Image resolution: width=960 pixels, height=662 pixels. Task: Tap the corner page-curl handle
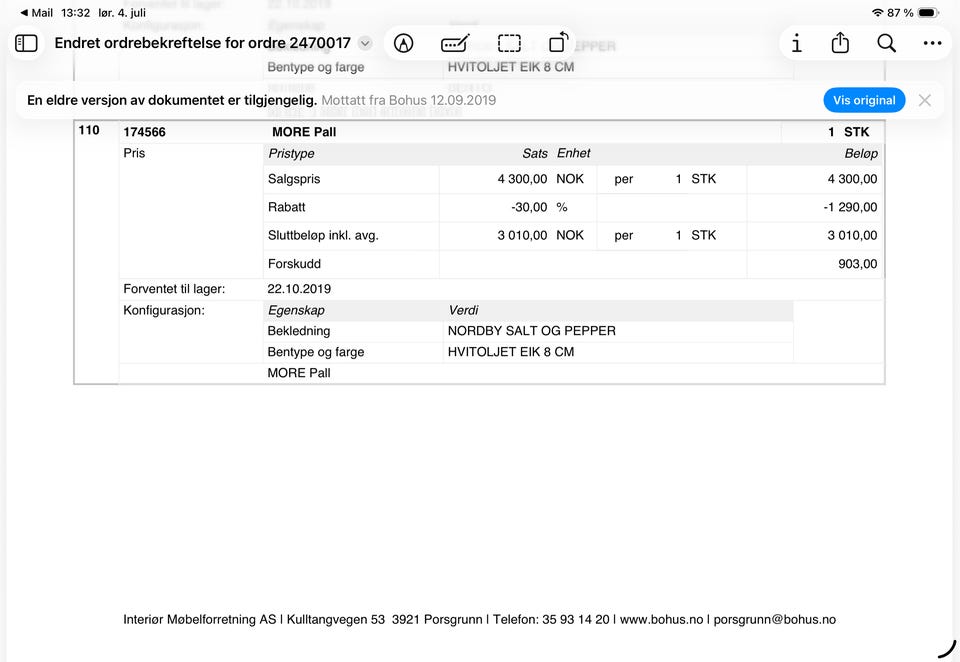947,649
